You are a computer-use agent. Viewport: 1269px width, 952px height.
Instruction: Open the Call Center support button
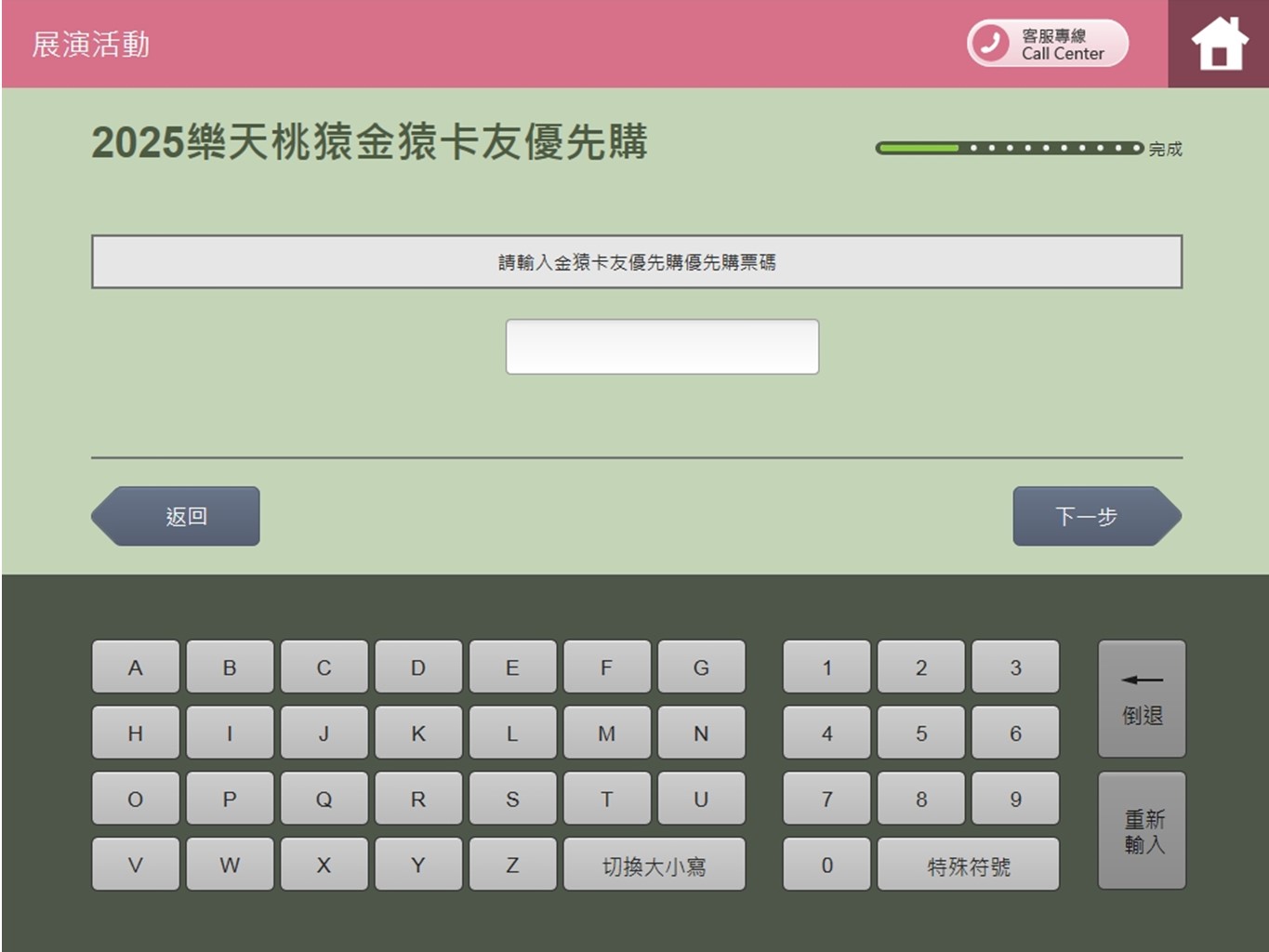click(1048, 44)
